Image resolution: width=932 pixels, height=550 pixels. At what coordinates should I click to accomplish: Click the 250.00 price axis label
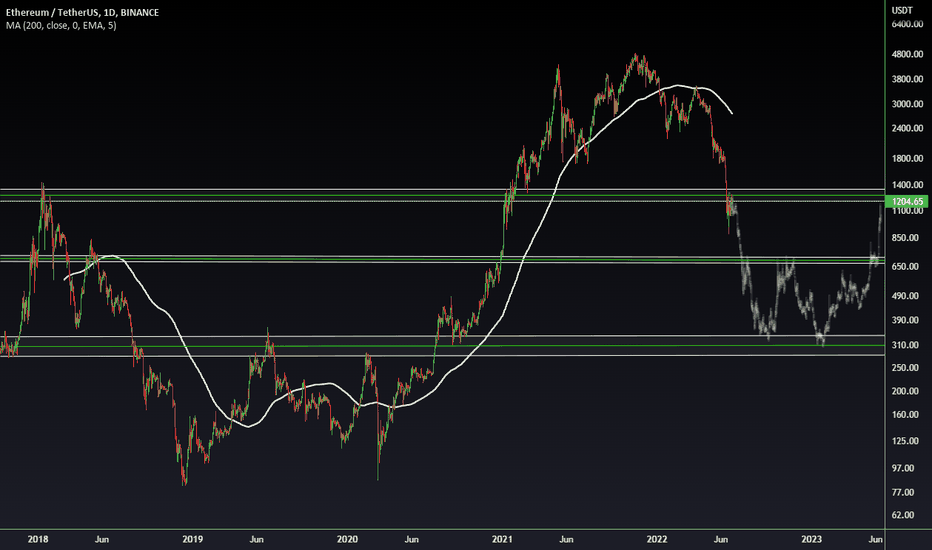coord(907,368)
